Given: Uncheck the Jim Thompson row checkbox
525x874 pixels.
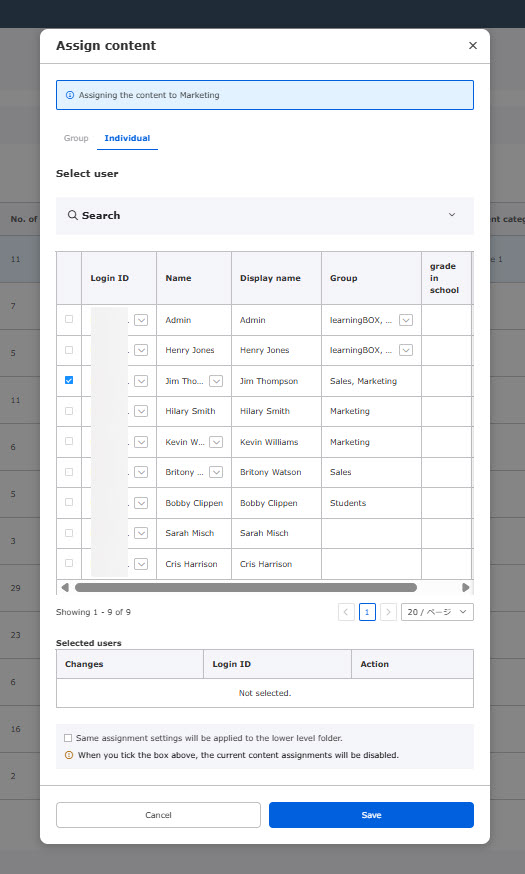Looking at the screenshot, I should (69, 380).
